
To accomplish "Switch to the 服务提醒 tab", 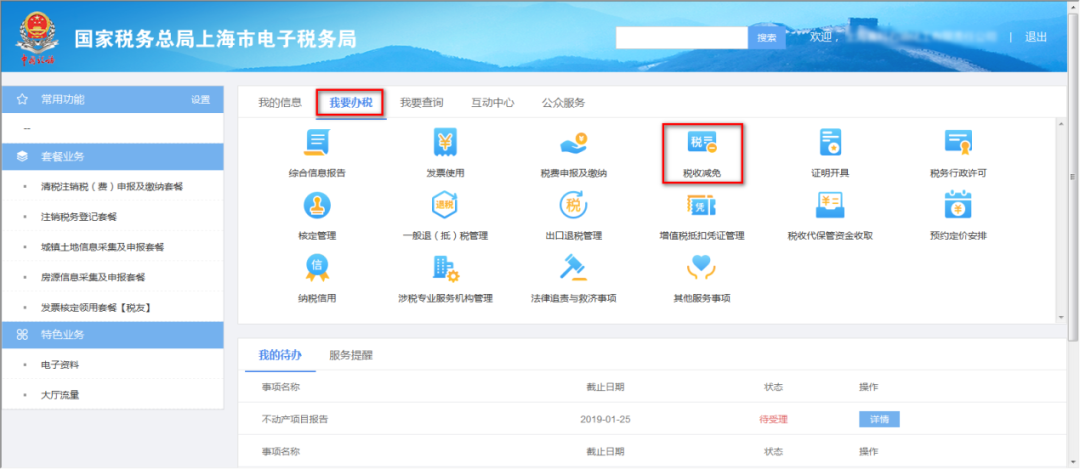I will point(351,355).
